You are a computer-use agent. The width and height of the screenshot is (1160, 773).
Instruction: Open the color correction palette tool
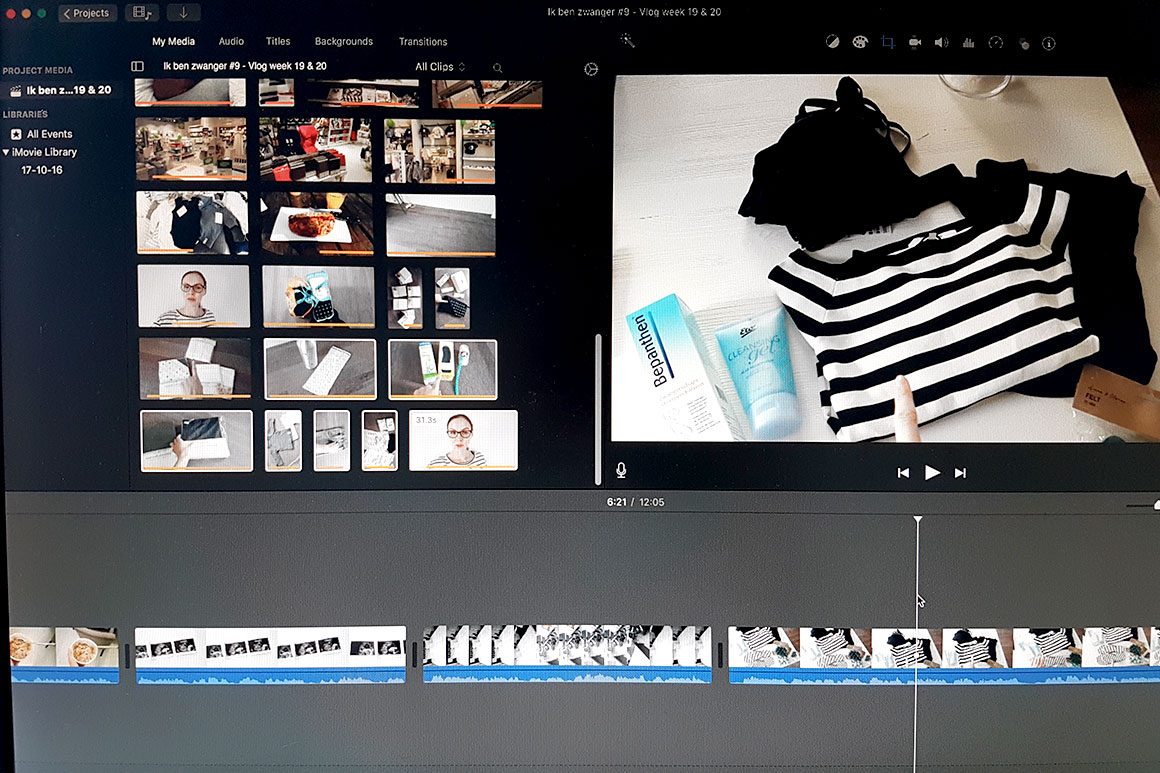pyautogui.click(x=860, y=42)
